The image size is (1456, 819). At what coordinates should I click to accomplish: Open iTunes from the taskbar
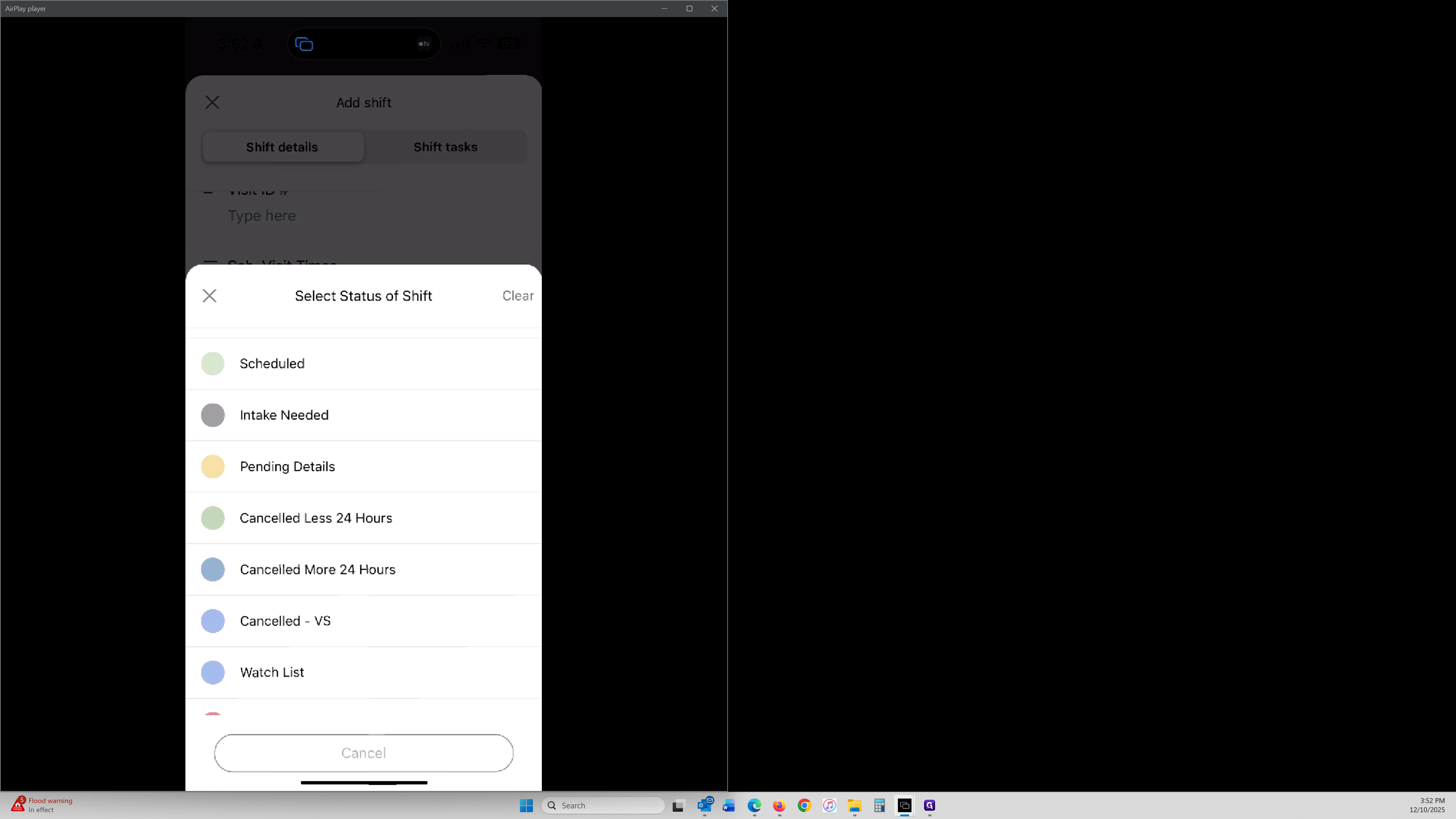coord(829,805)
